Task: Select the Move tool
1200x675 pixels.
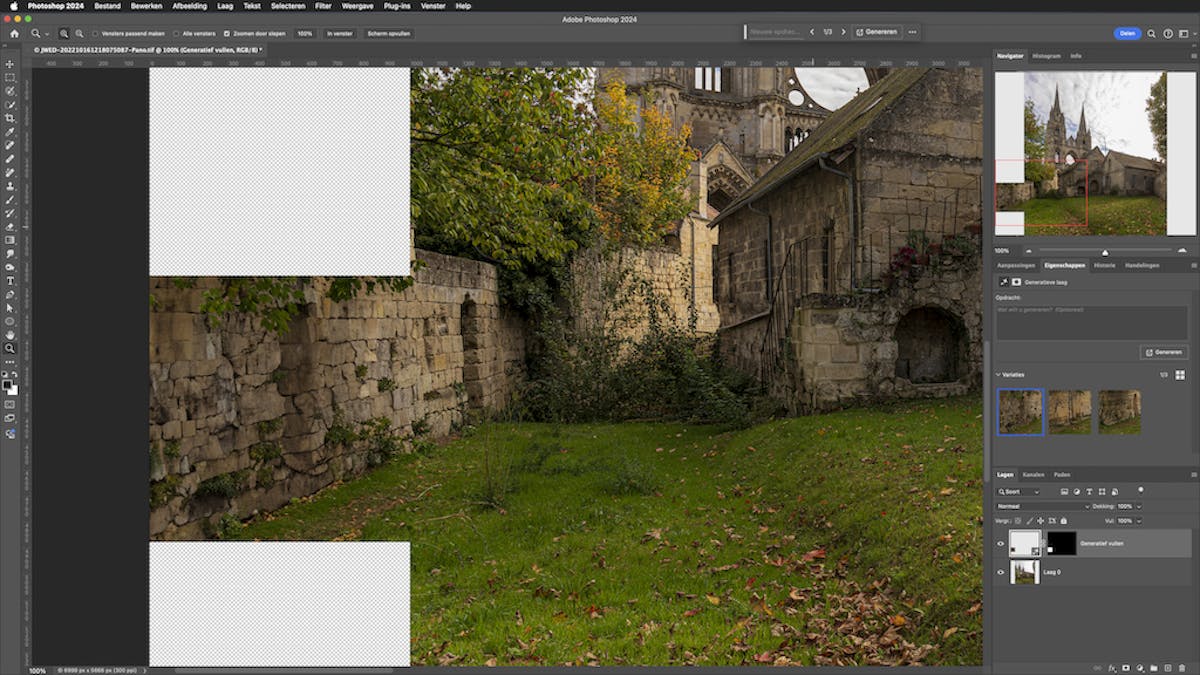Action: click(x=10, y=64)
